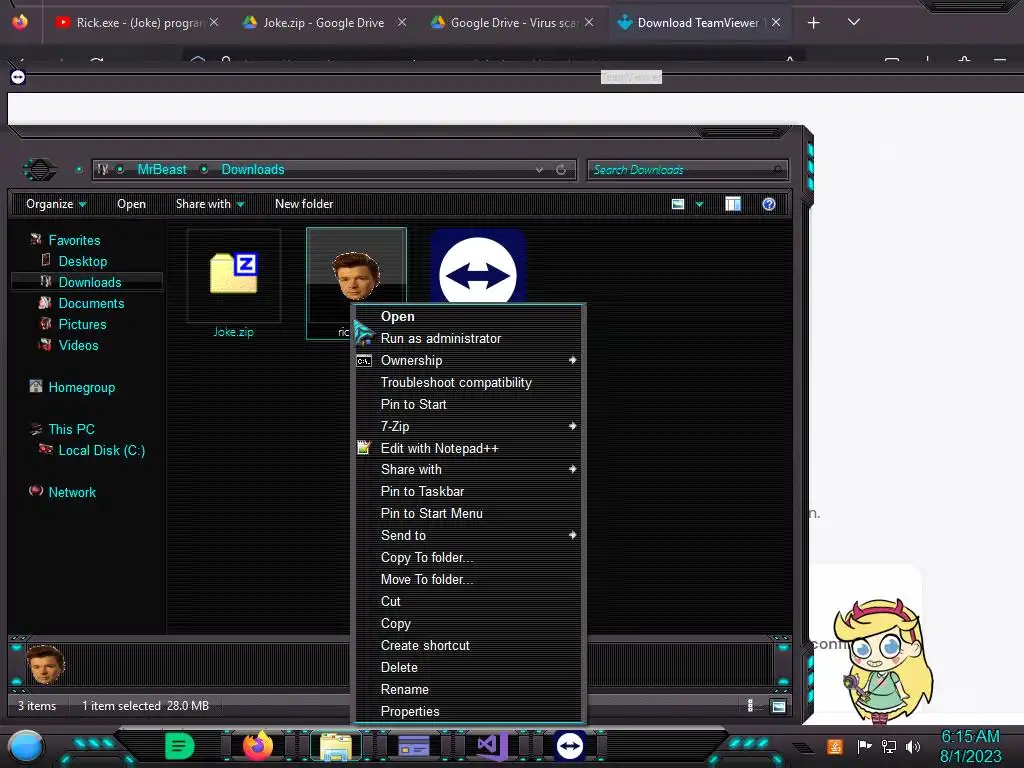
Task: Open a new browser tab
Action: click(814, 23)
